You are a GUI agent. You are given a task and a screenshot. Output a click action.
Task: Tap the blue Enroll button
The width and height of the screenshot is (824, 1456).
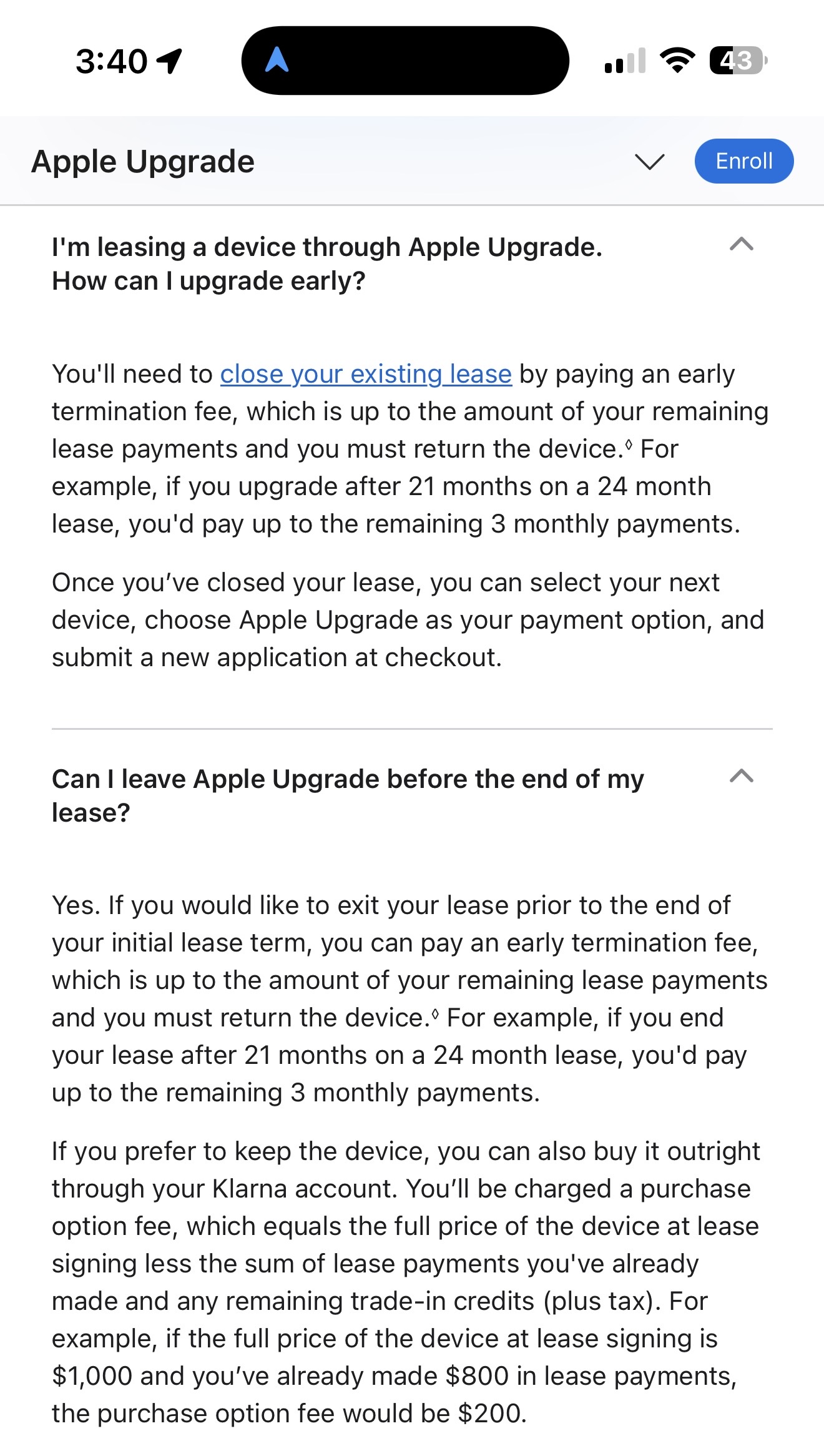(x=743, y=161)
